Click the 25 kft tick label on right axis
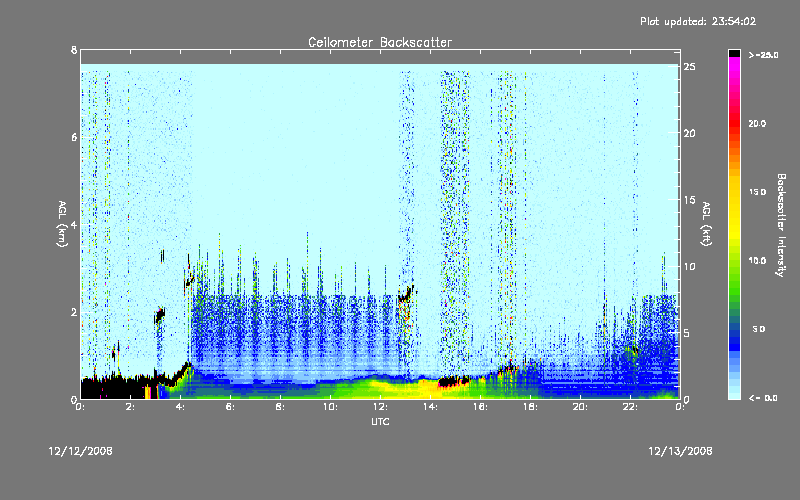The image size is (800, 500). pos(690,67)
